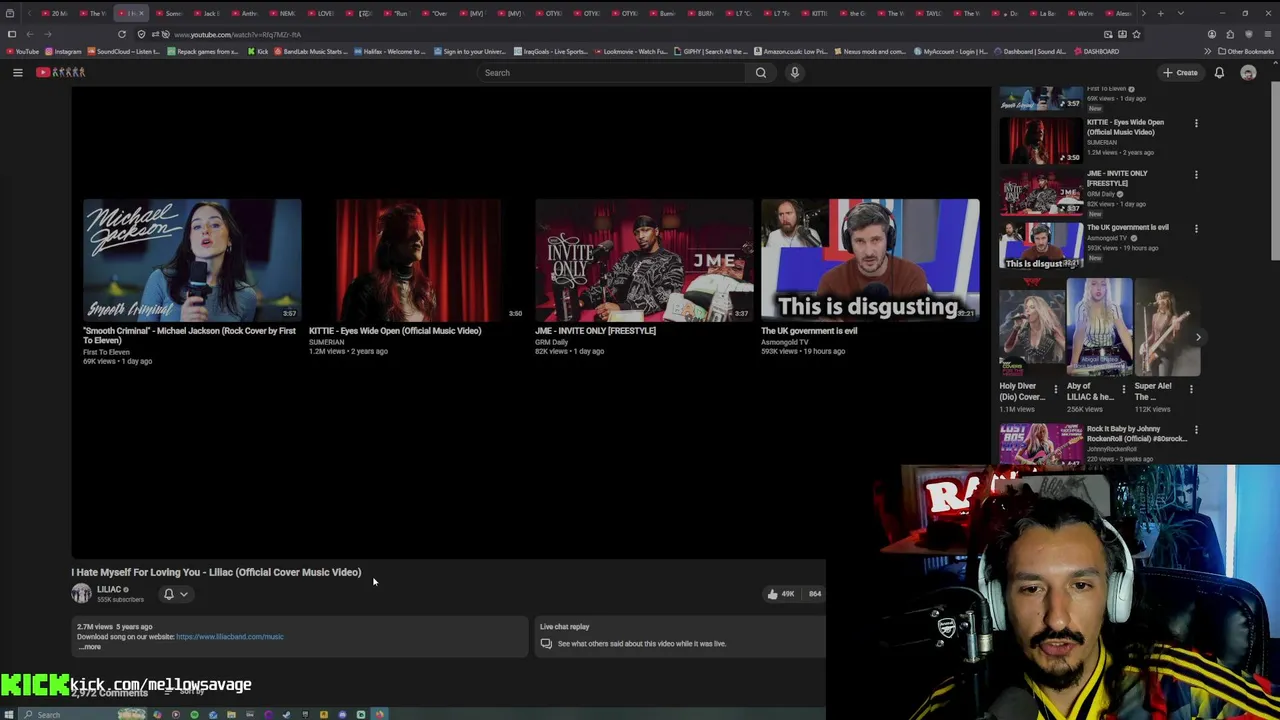Image resolution: width=1280 pixels, height=720 pixels.
Task: Open sidebar KITTIE - Eyes Wide Open title
Action: (1125, 127)
